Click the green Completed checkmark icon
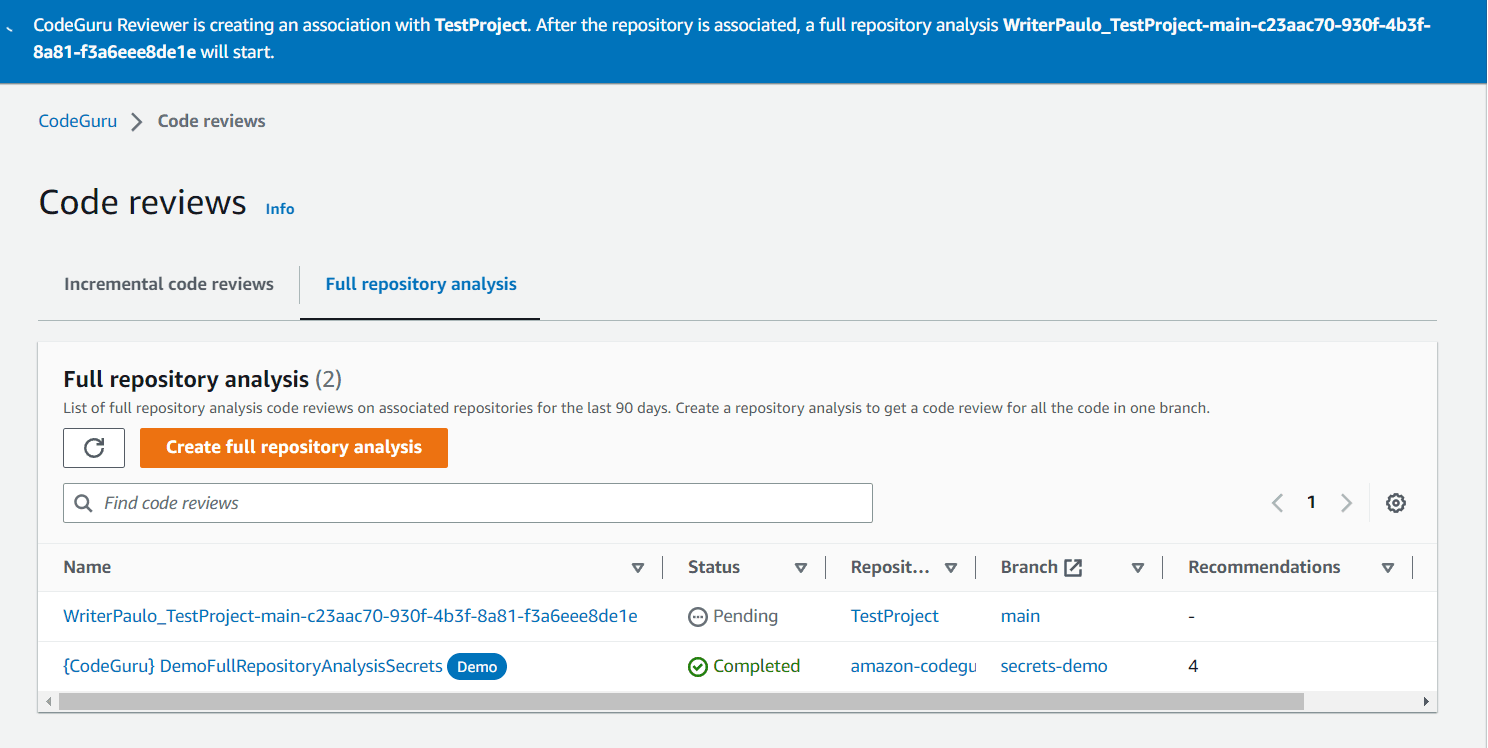This screenshot has width=1488, height=748. (x=698, y=665)
